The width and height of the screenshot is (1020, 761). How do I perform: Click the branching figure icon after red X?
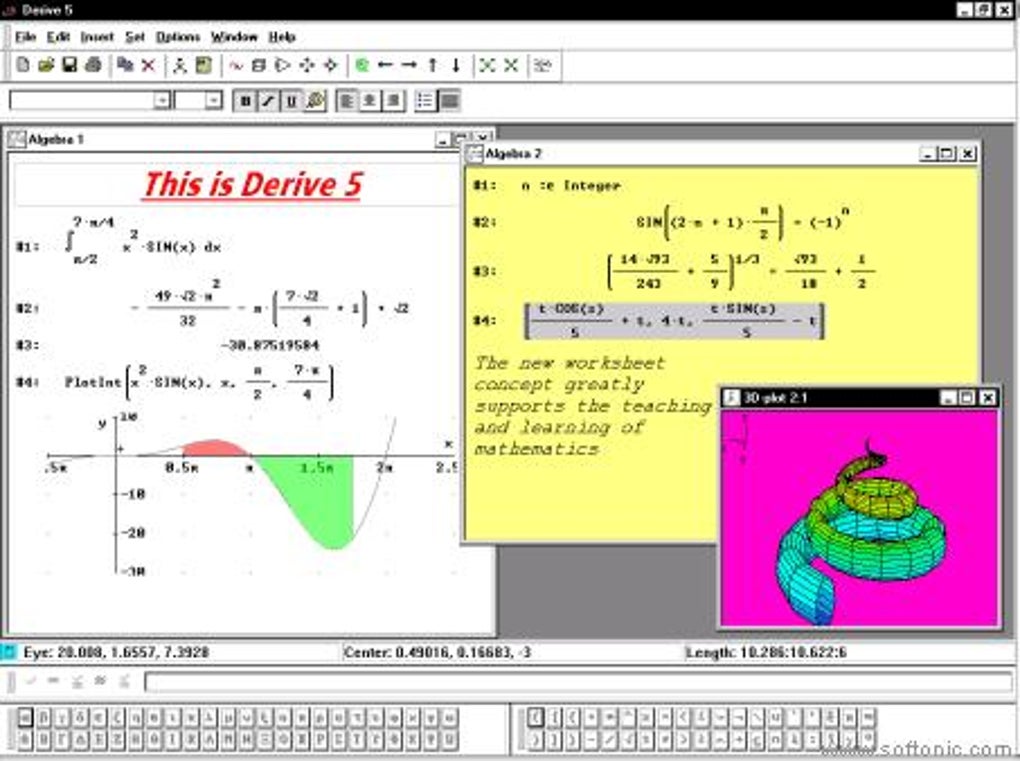(x=180, y=65)
